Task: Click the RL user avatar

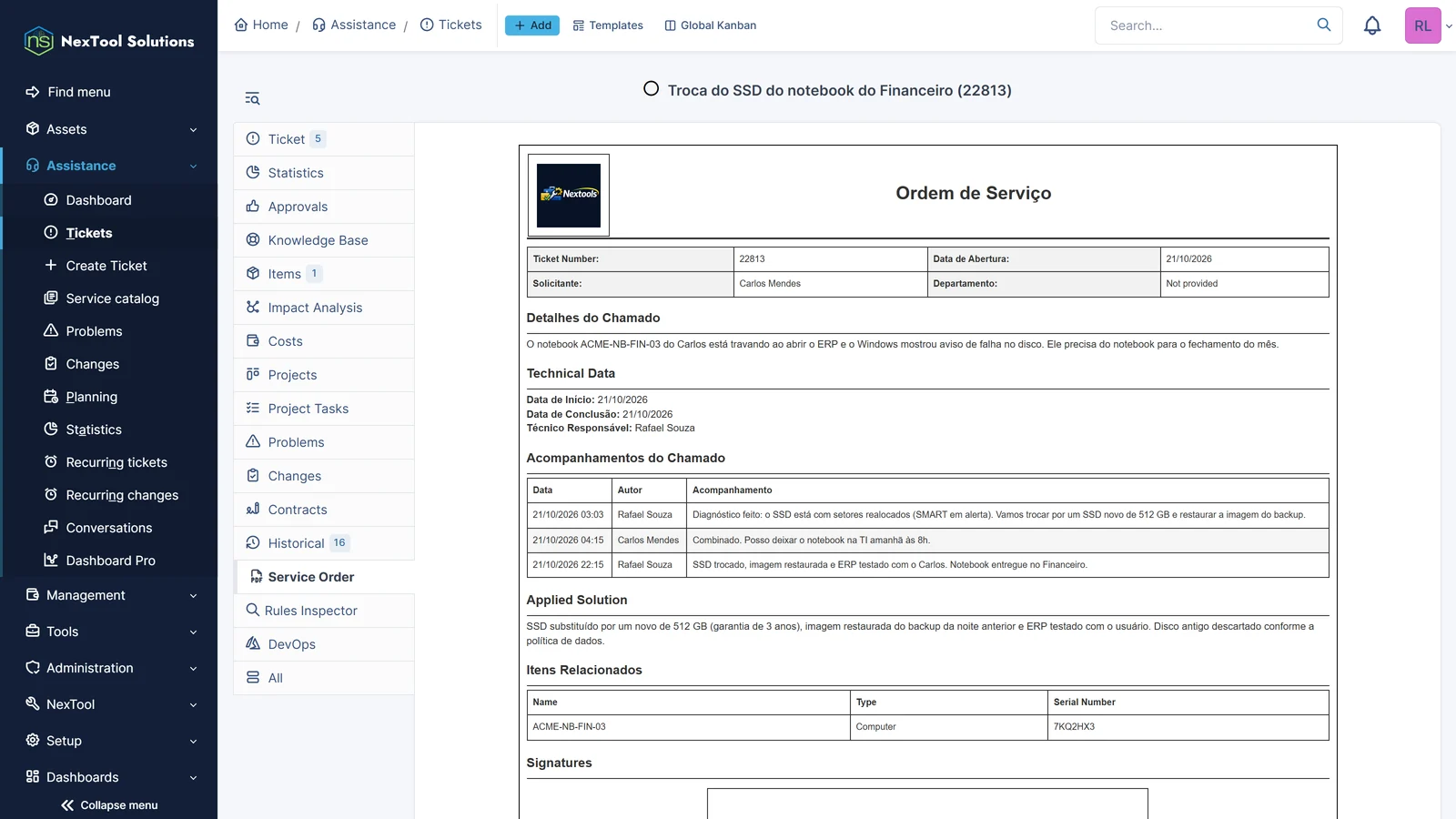Action: 1422,25
